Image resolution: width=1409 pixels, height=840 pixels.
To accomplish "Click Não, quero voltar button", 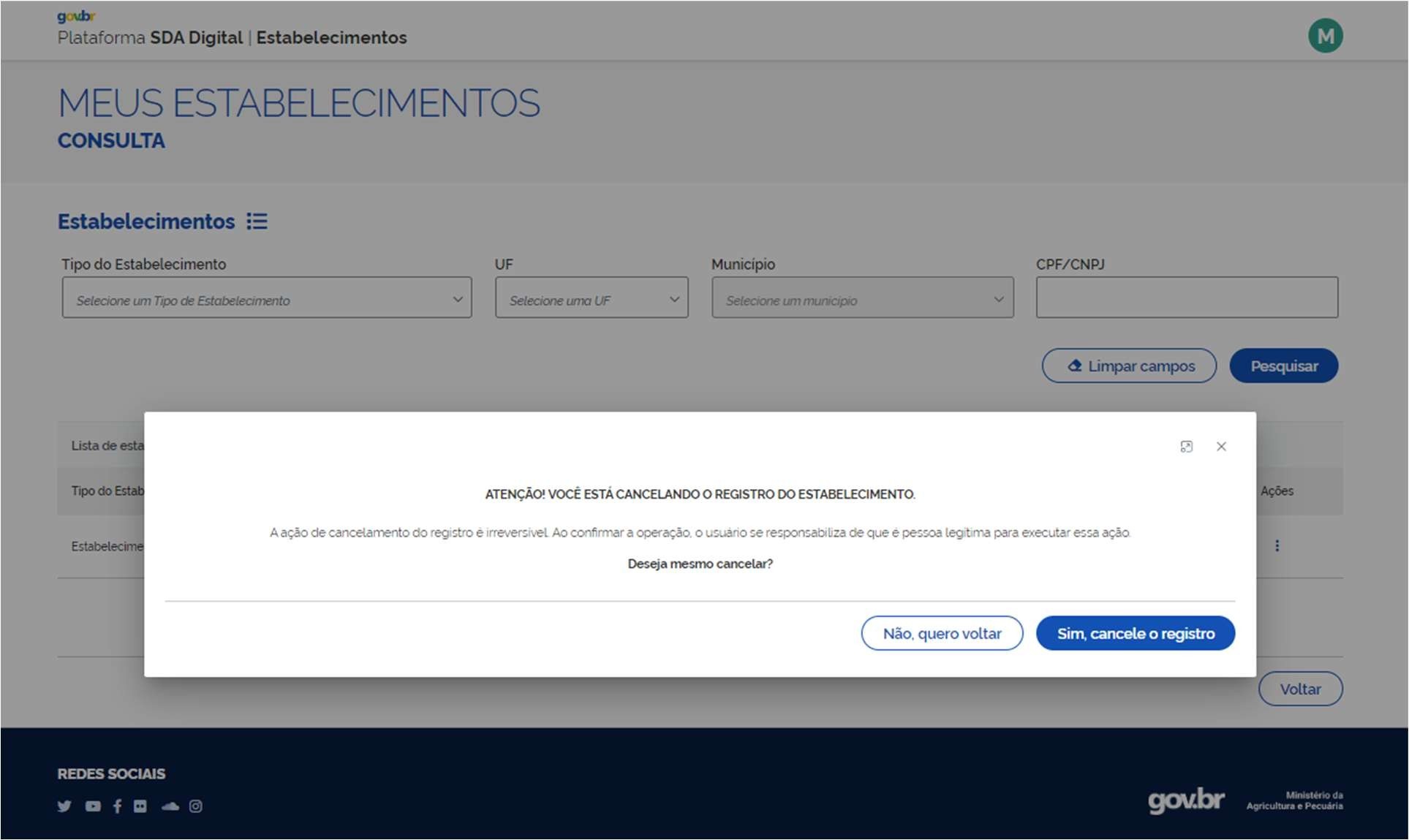I will coord(942,633).
